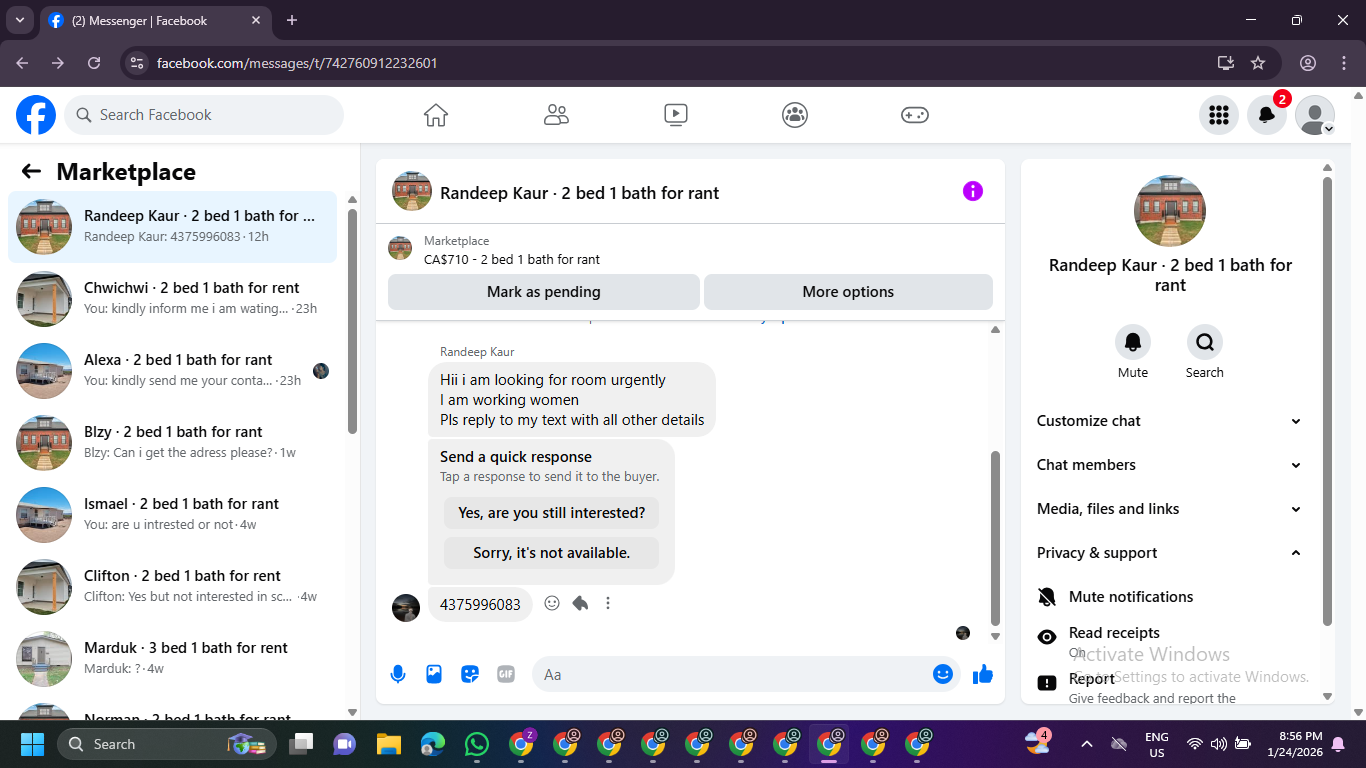
Task: Open Blzy conversation asking for address
Action: click(173, 443)
